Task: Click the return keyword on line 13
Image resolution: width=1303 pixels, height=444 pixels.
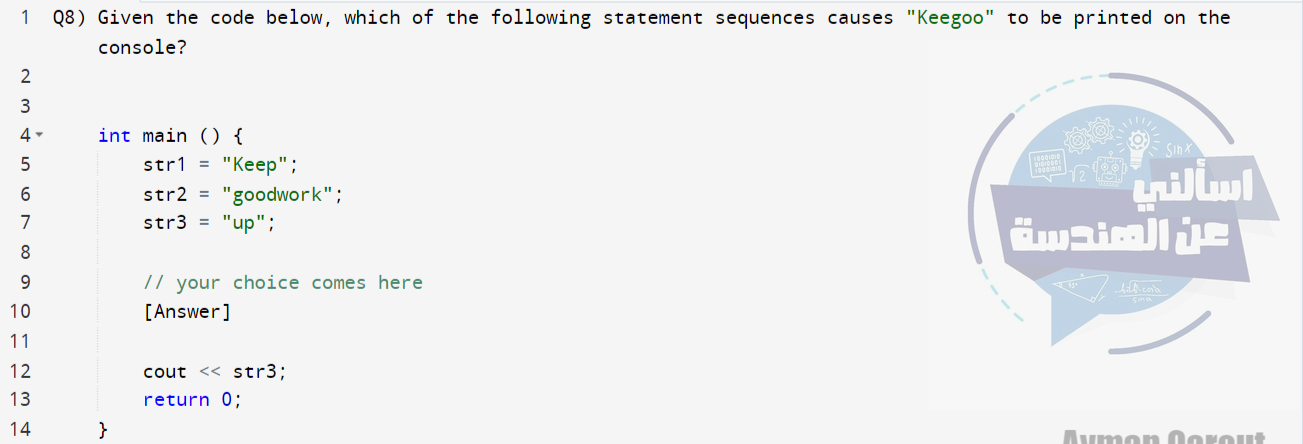Action: point(176,400)
